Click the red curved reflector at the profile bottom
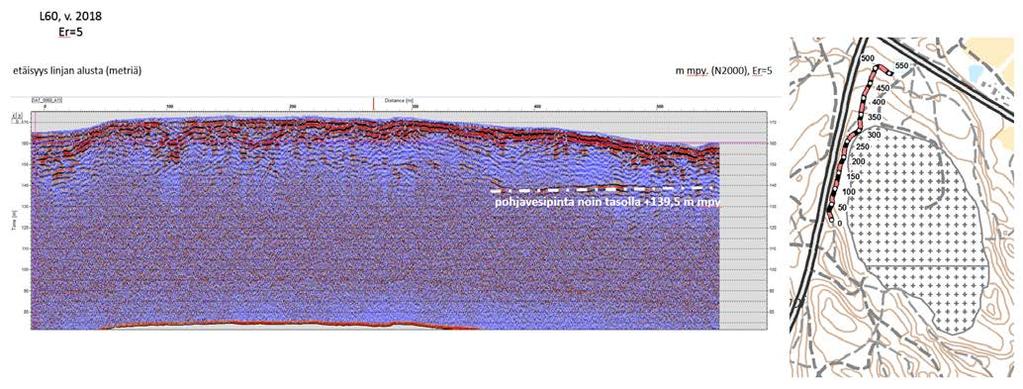This screenshot has width=1023, height=389. click(290, 324)
